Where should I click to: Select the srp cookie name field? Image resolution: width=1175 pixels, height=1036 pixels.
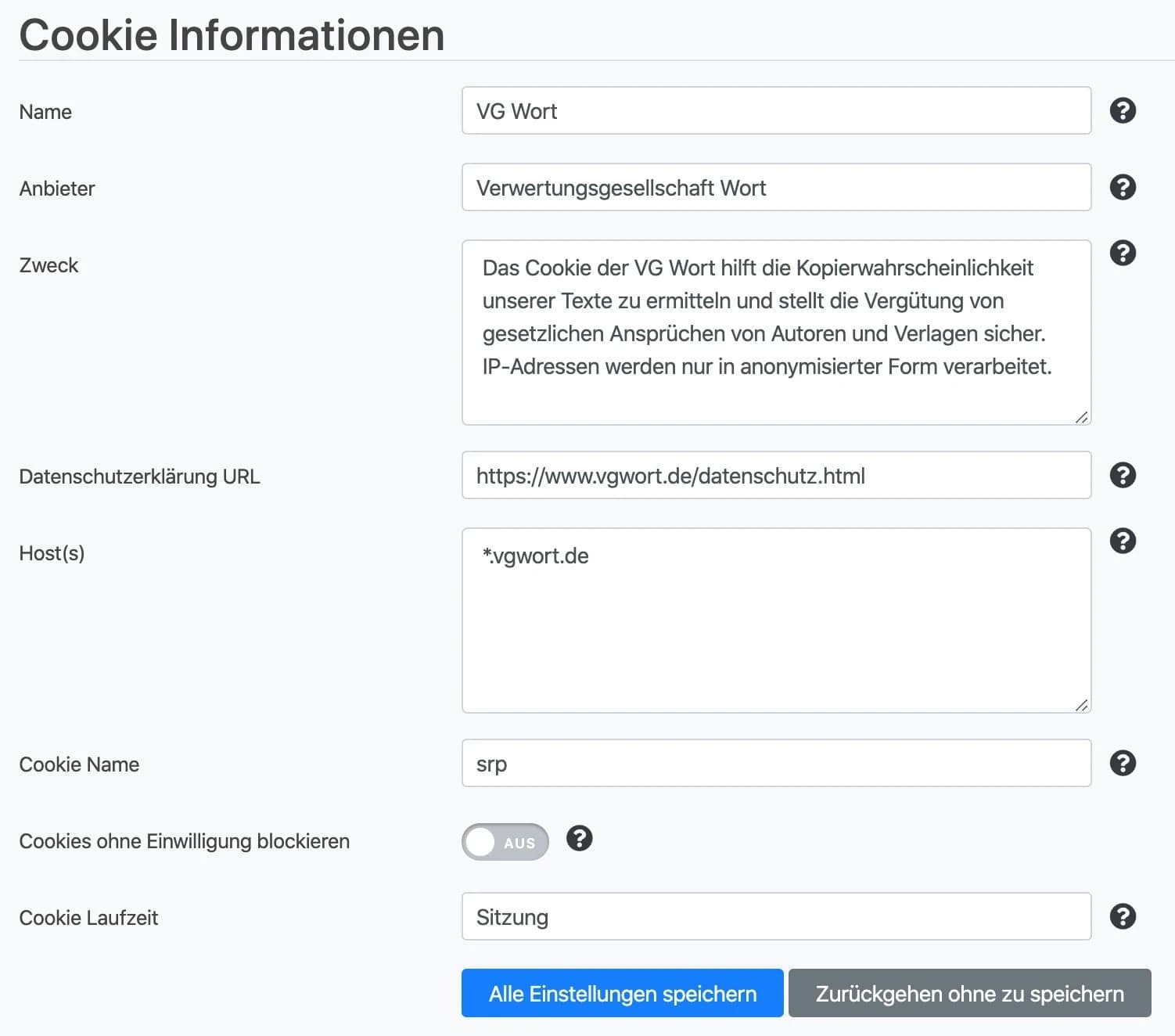(x=776, y=763)
